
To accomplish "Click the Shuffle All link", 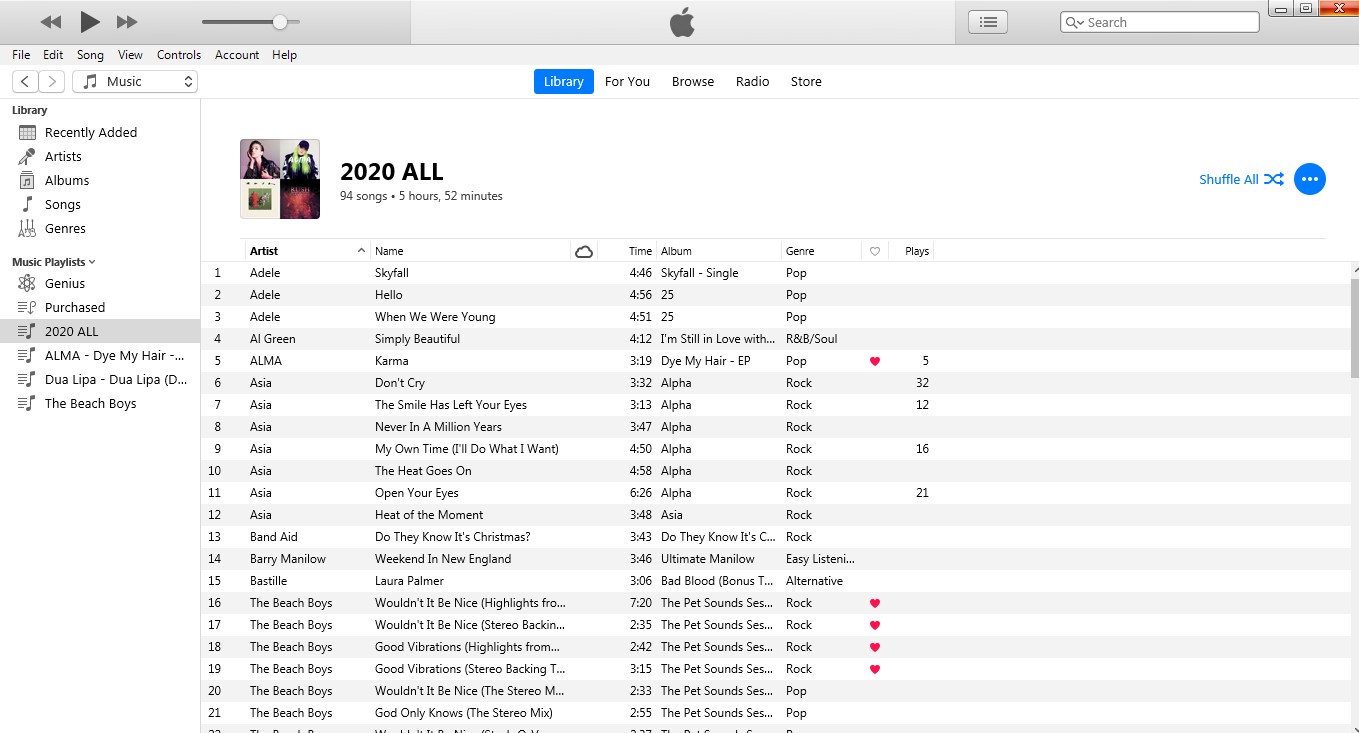I will point(1241,179).
